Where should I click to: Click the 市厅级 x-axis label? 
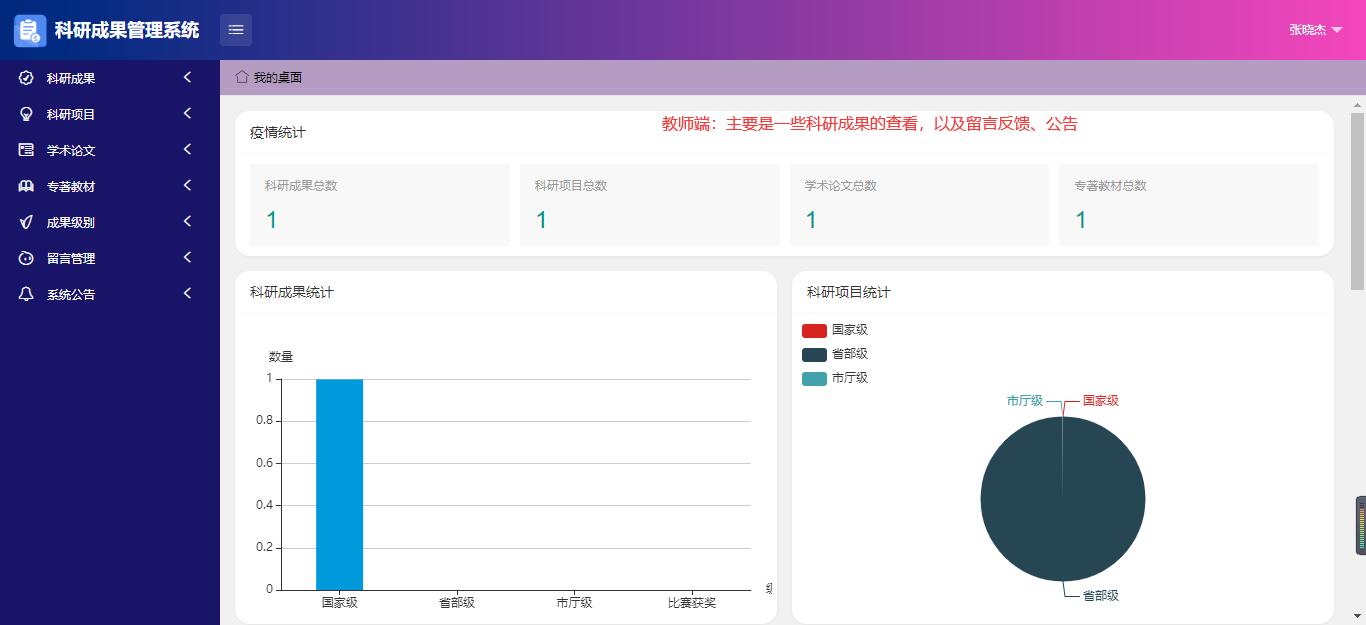574,603
